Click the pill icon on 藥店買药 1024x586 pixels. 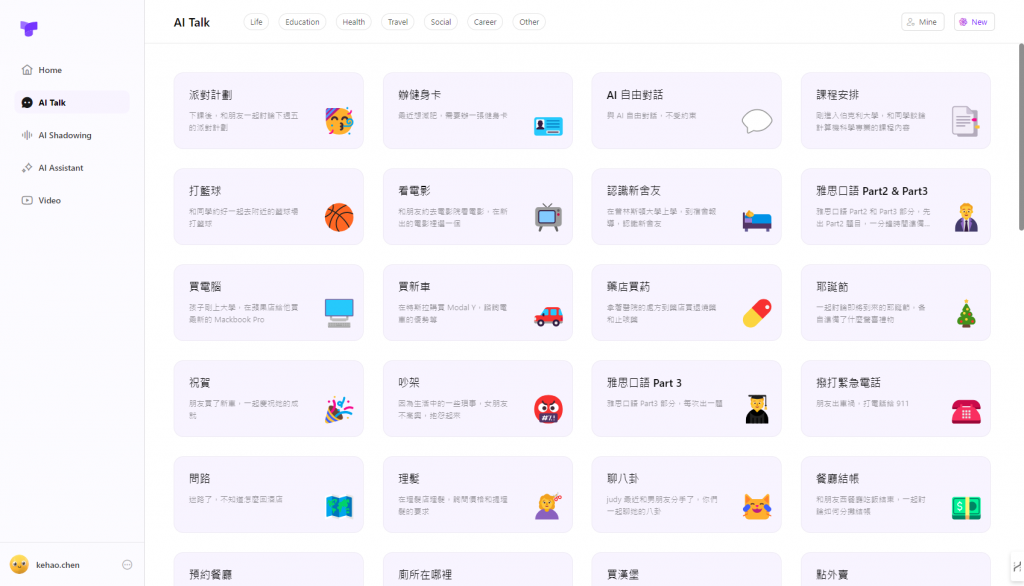(757, 314)
